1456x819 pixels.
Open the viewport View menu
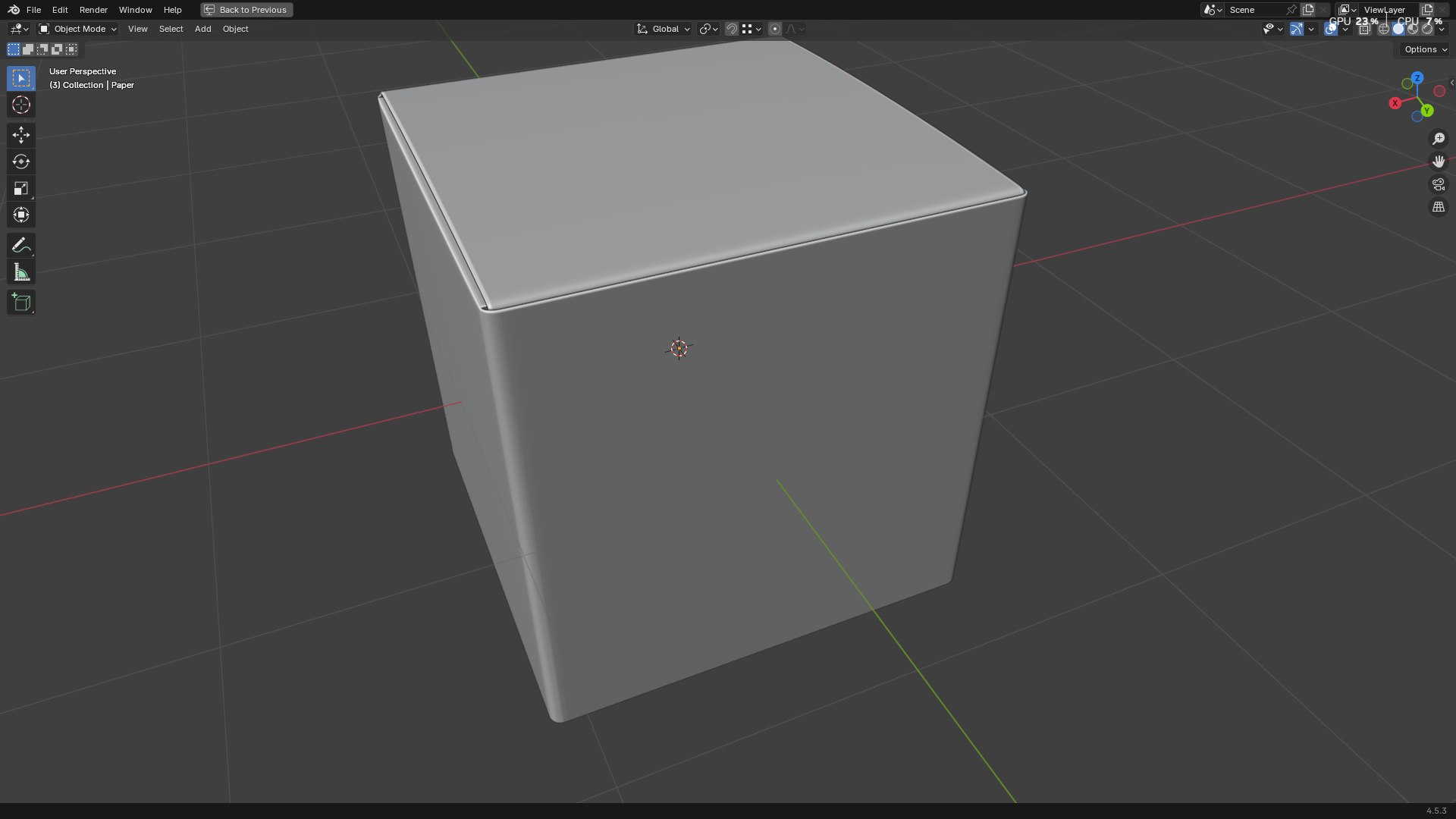(138, 29)
